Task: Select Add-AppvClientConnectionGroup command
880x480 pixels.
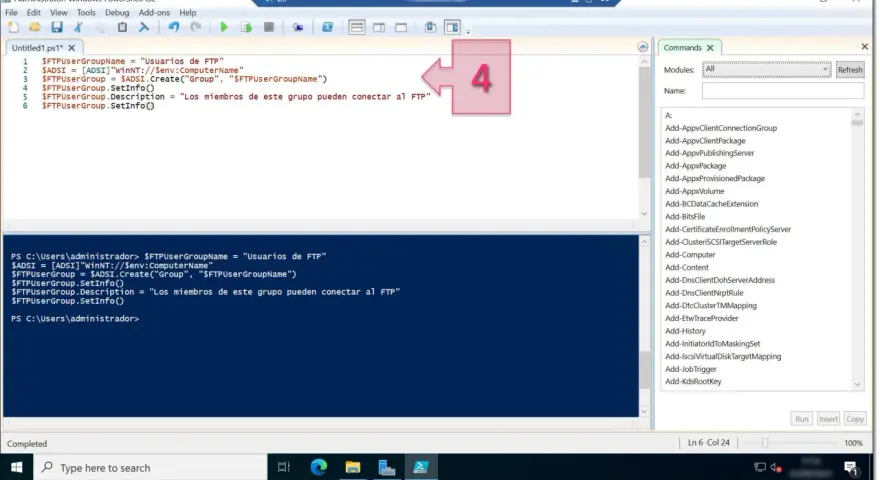Action: click(721, 128)
